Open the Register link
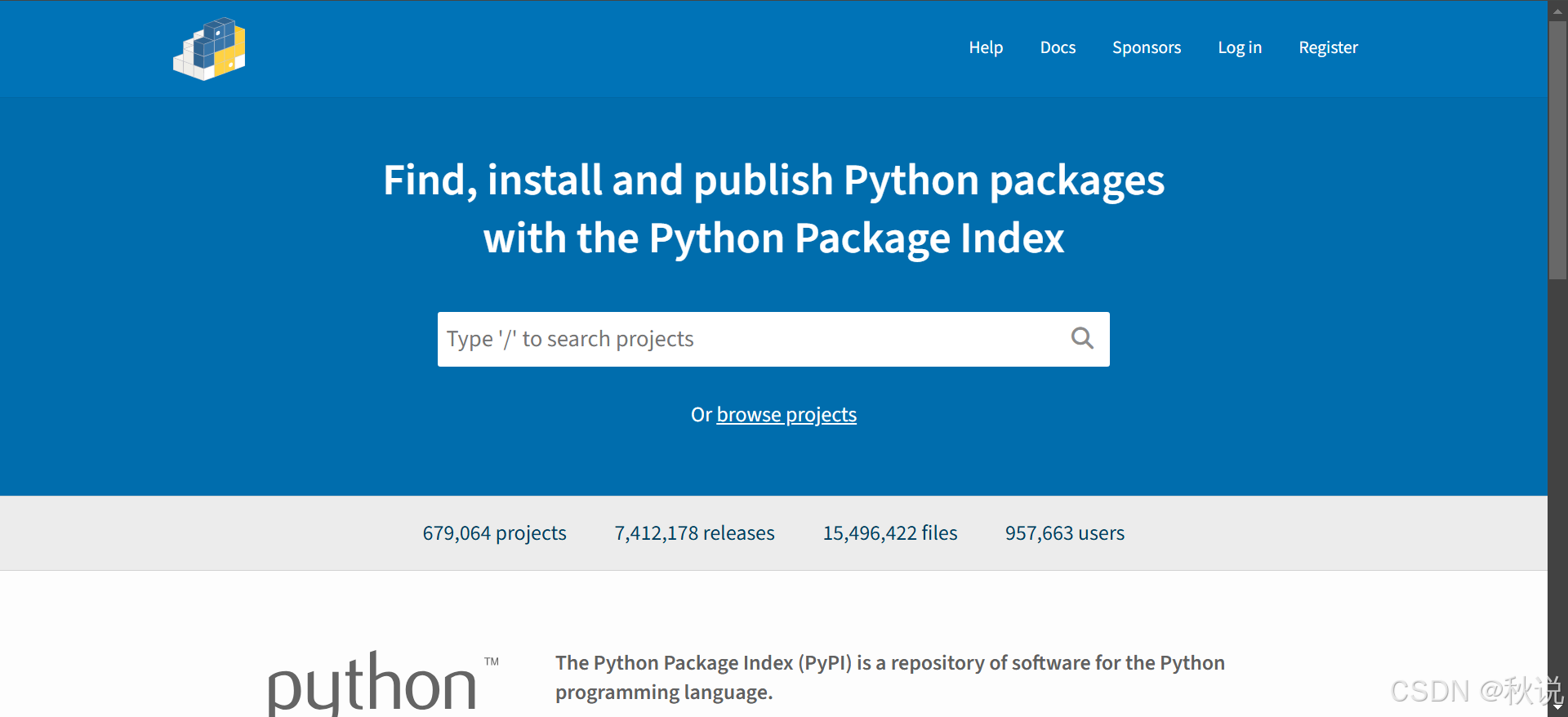Viewport: 1568px width, 717px height. (1328, 47)
